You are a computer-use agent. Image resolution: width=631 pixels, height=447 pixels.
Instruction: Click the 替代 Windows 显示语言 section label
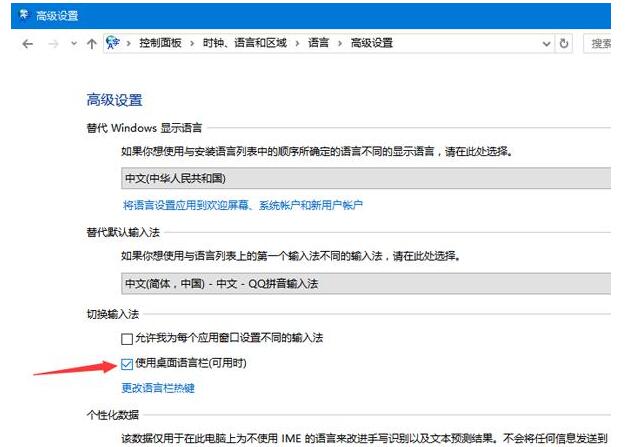pyautogui.click(x=144, y=128)
